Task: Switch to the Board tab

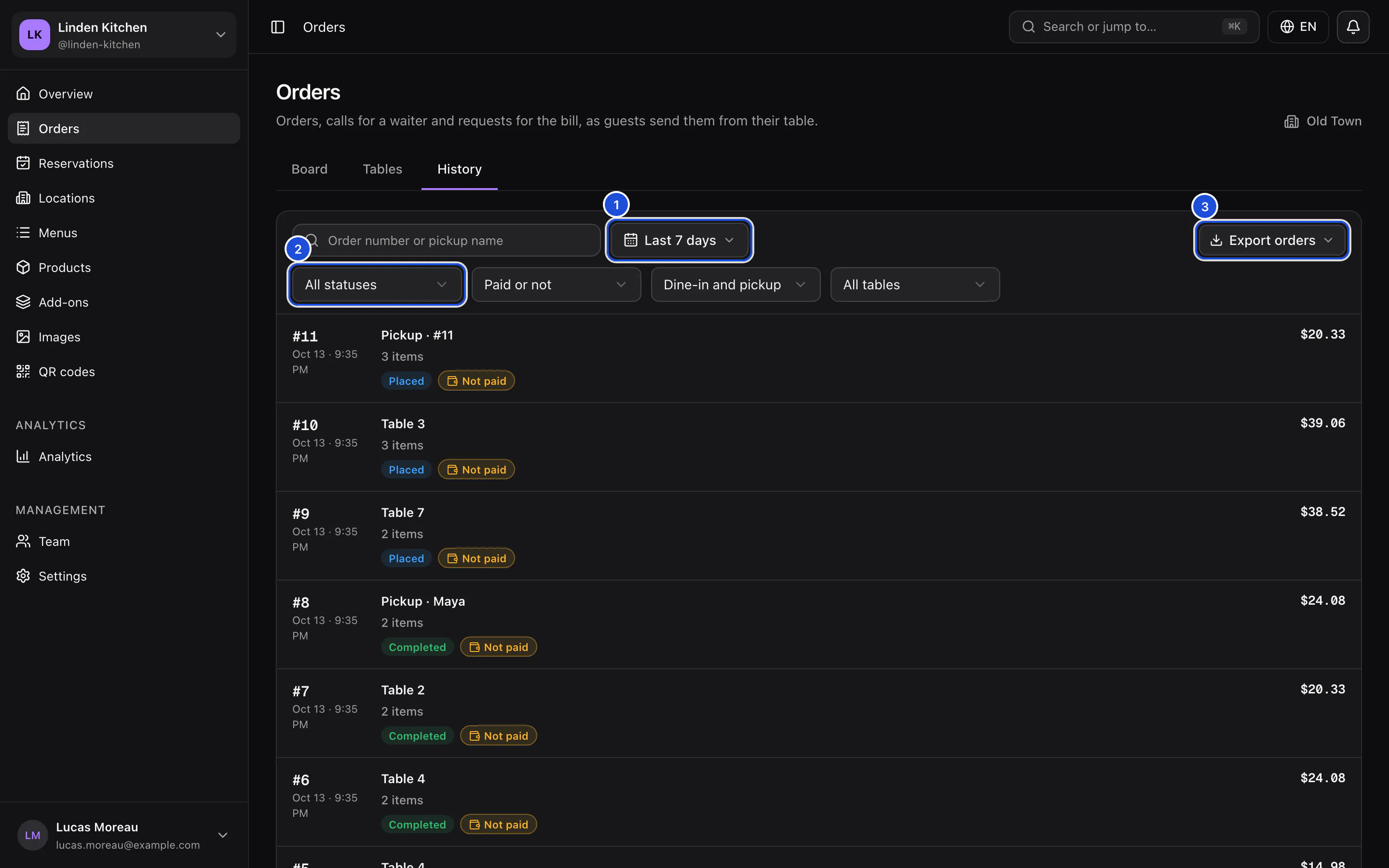Action: (x=309, y=169)
